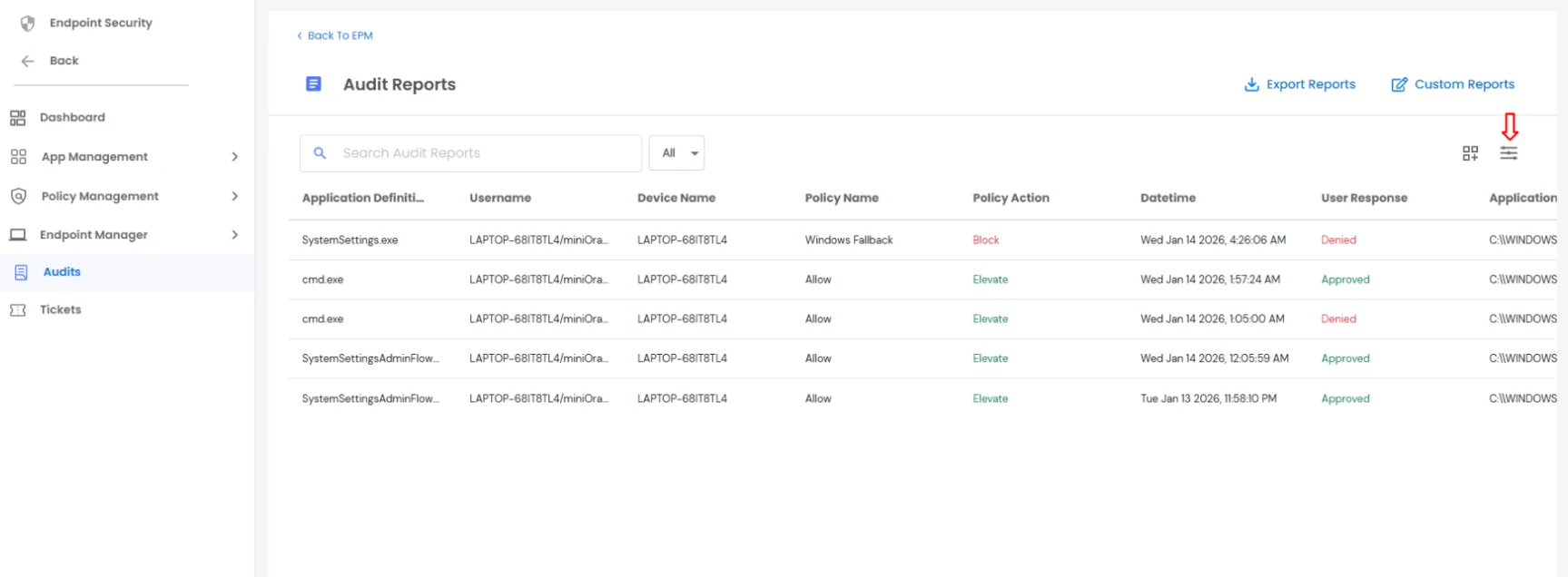Click the red Block policy action
The image size is (1568, 577).
(x=986, y=240)
